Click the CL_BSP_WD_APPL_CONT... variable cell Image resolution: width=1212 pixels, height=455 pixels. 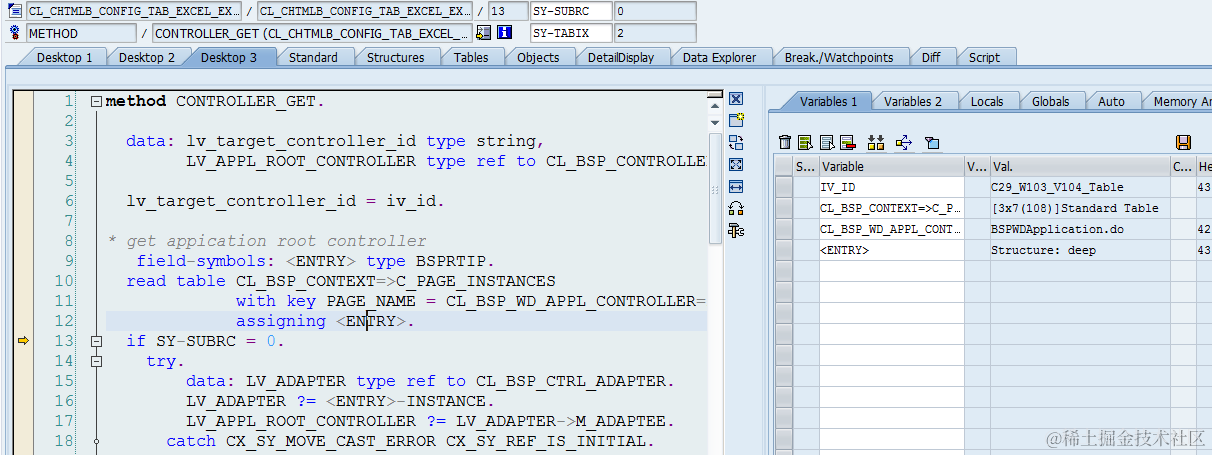point(891,229)
